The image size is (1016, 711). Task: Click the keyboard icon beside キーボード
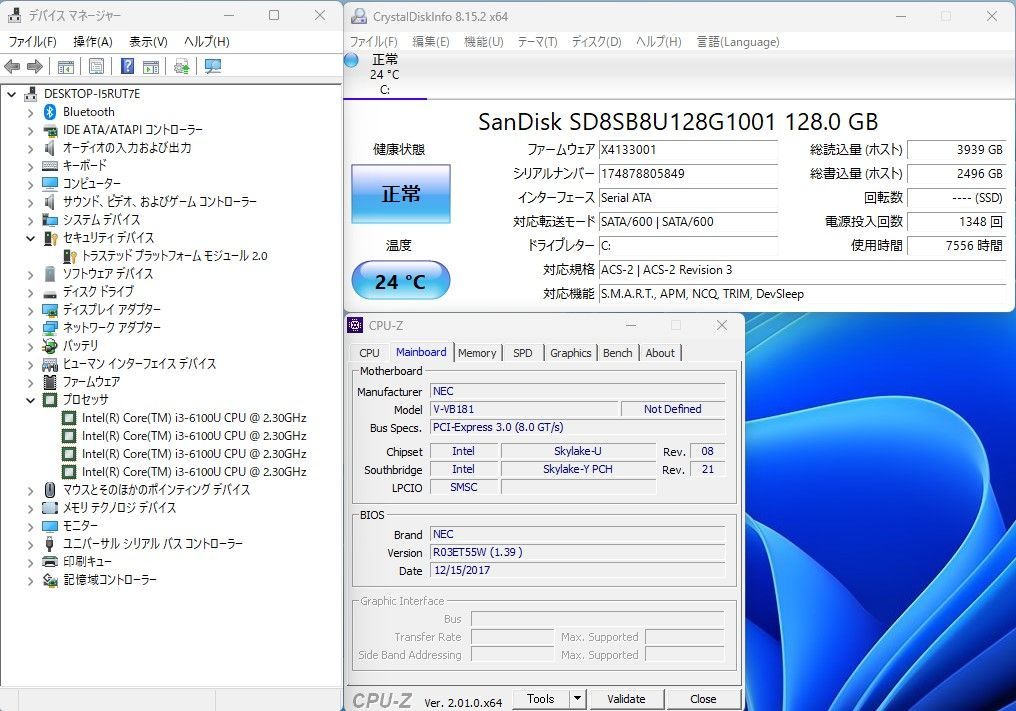(x=50, y=166)
